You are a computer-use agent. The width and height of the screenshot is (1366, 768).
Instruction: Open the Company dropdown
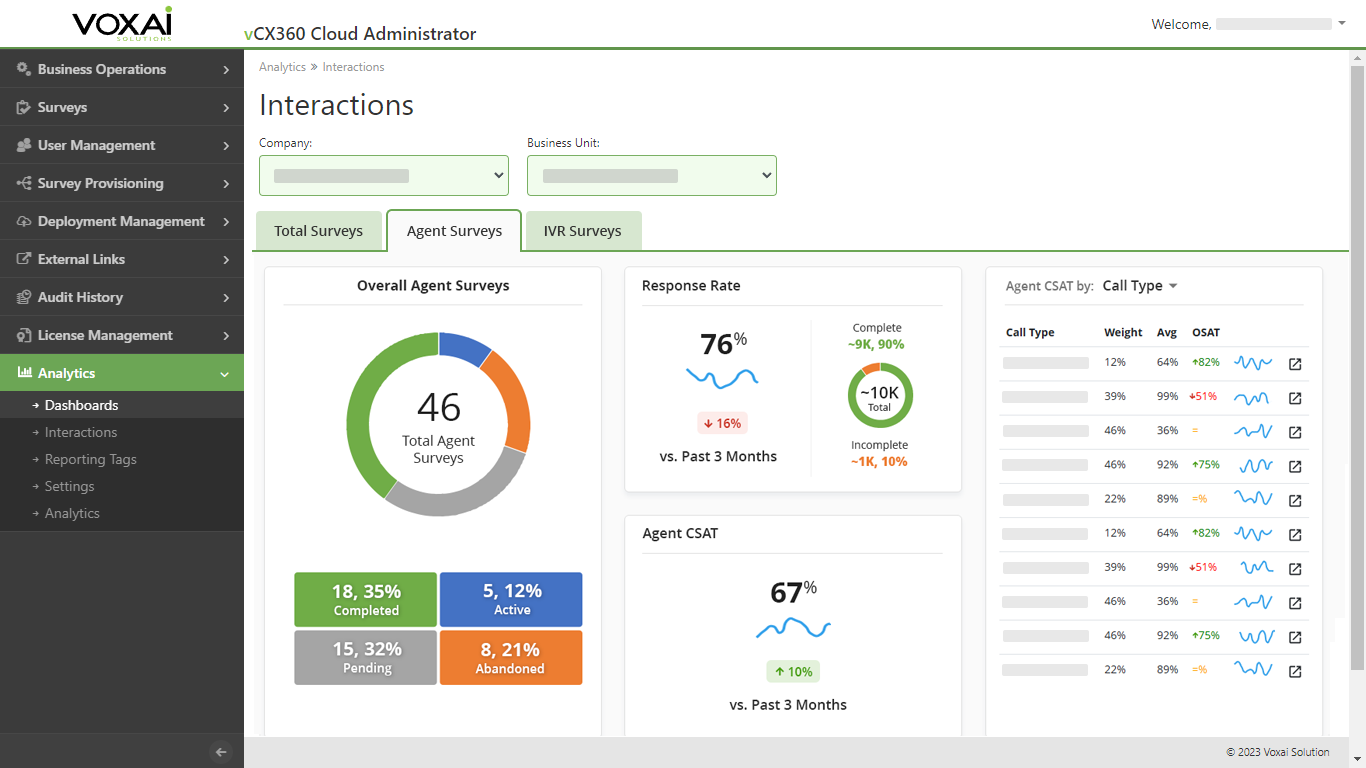tap(383, 176)
